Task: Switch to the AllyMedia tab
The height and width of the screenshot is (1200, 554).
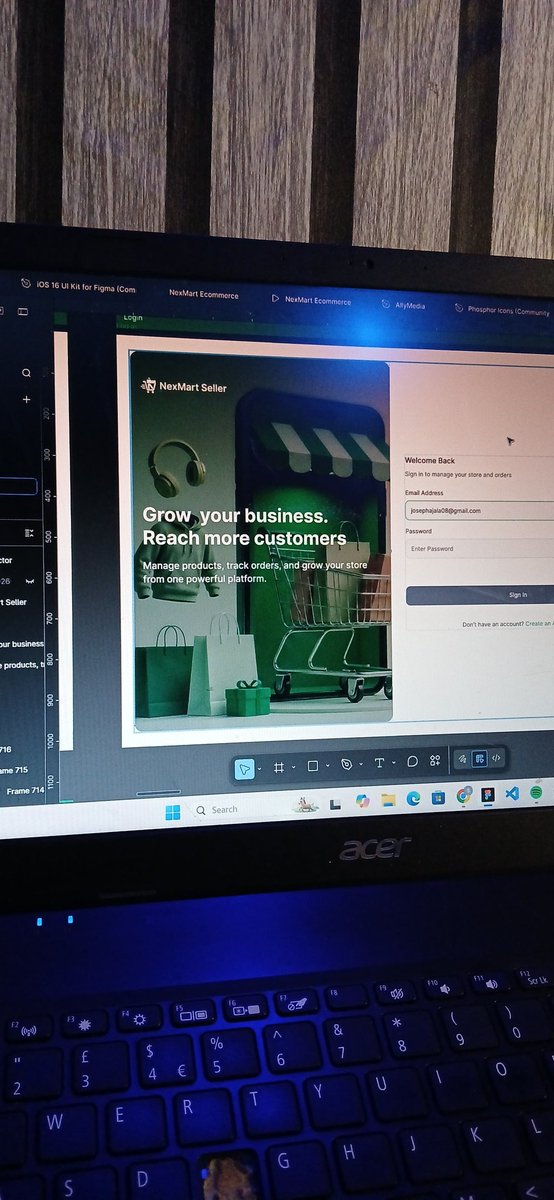Action: [x=403, y=306]
